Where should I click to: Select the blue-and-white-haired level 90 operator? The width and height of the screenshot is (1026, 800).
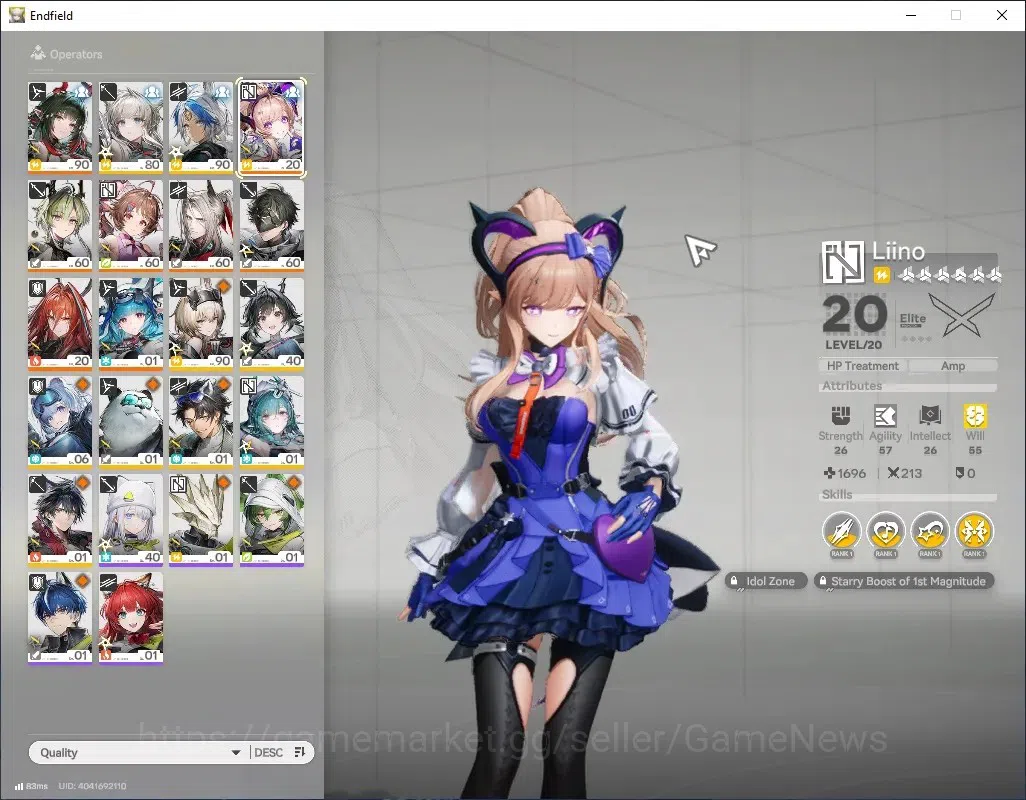[x=201, y=127]
